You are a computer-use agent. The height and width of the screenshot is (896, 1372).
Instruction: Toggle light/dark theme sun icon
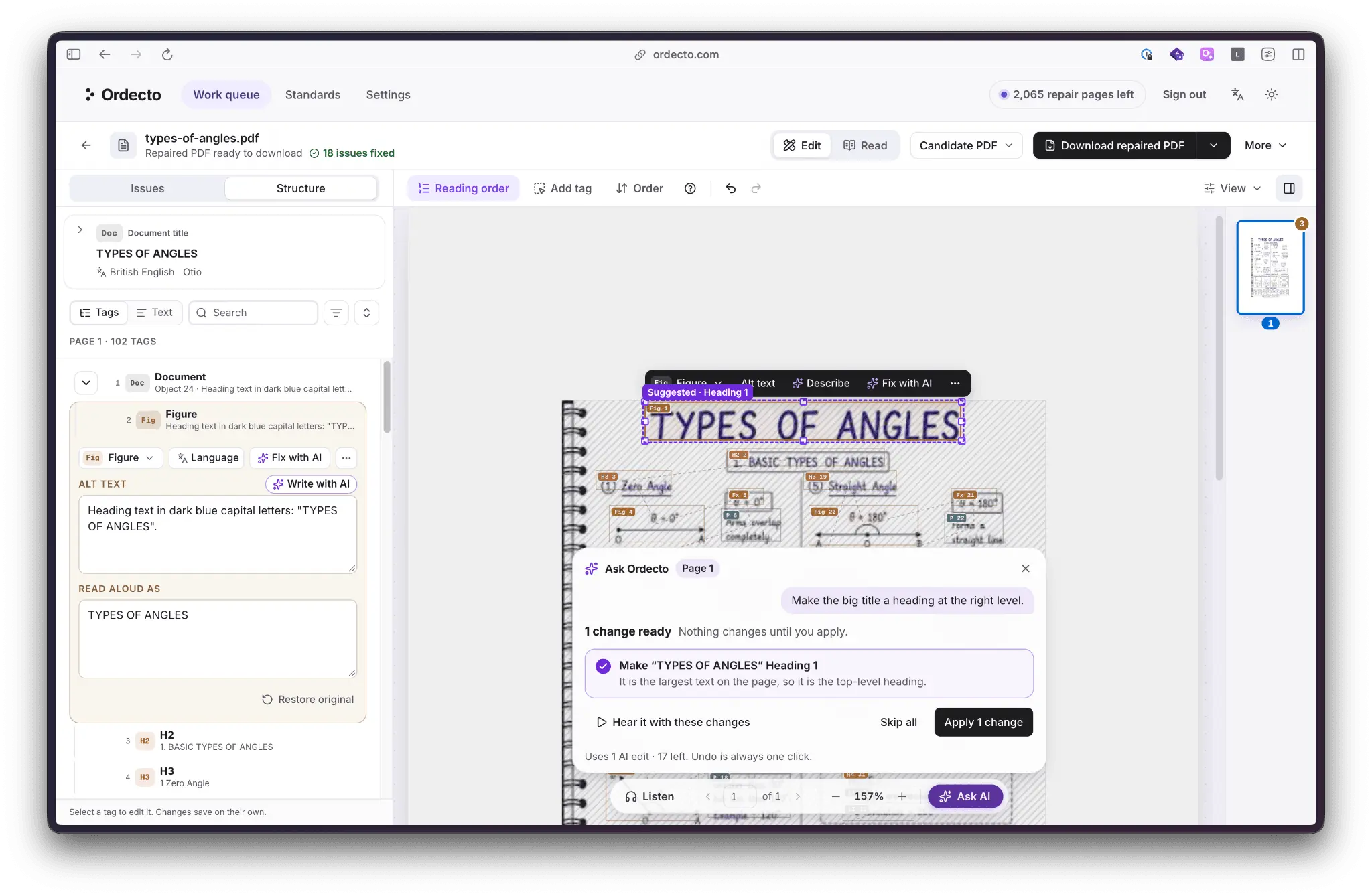pyautogui.click(x=1271, y=94)
